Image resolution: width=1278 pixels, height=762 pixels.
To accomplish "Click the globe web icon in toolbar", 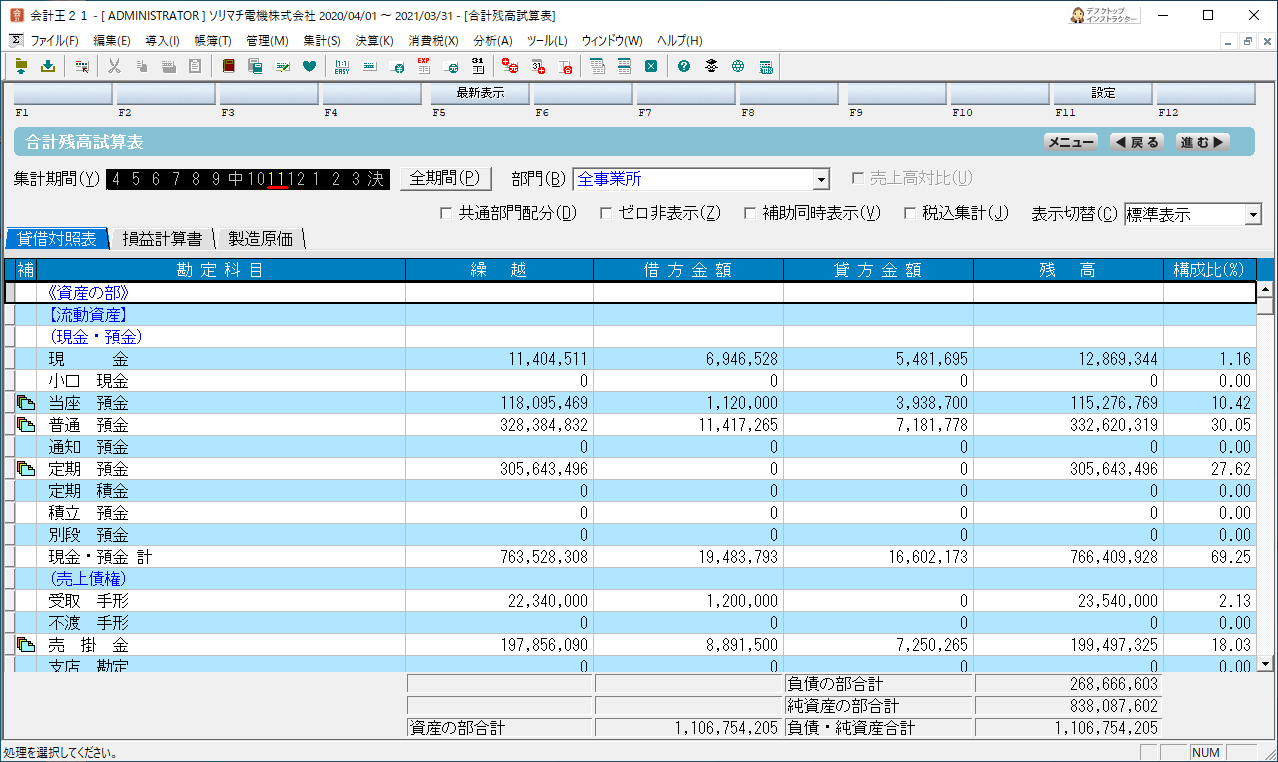I will tap(738, 67).
